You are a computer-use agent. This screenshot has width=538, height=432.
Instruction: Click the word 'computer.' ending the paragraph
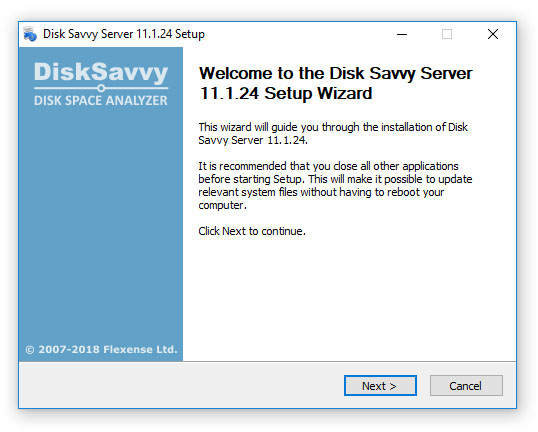(x=222, y=205)
